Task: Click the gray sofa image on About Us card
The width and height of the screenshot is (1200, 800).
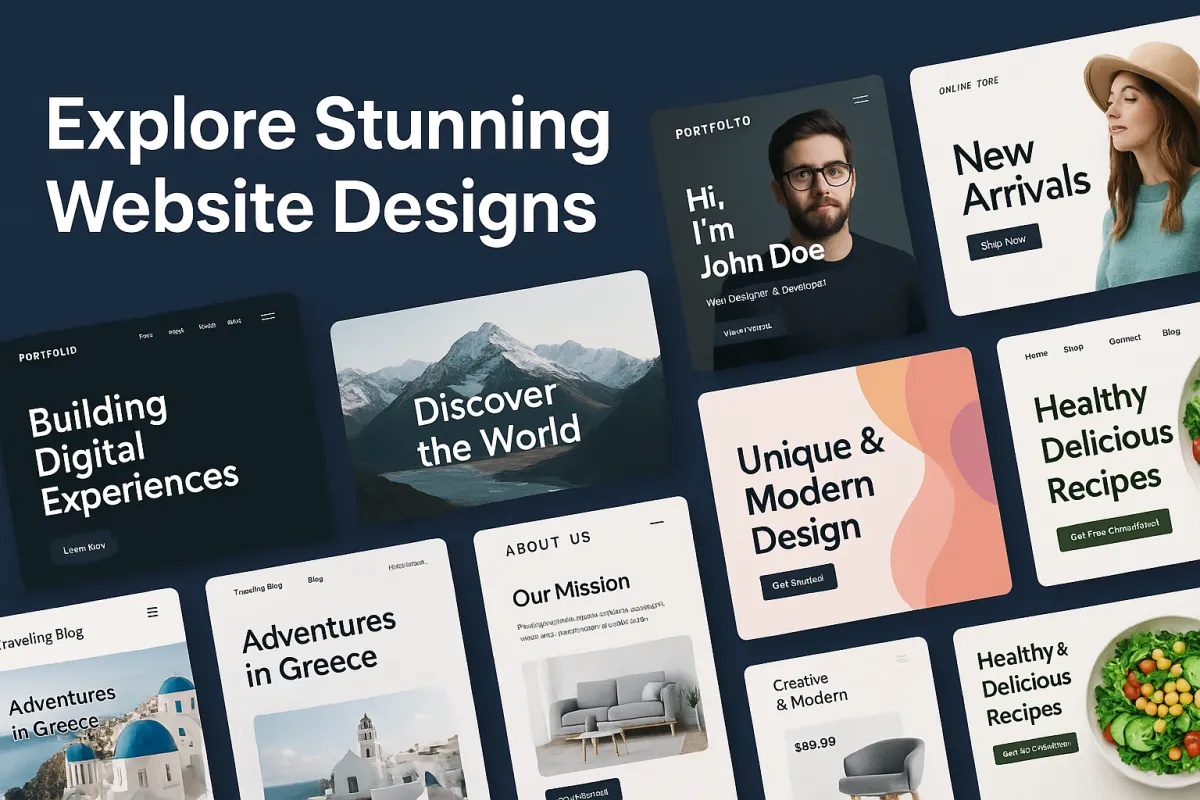Action: point(616,705)
